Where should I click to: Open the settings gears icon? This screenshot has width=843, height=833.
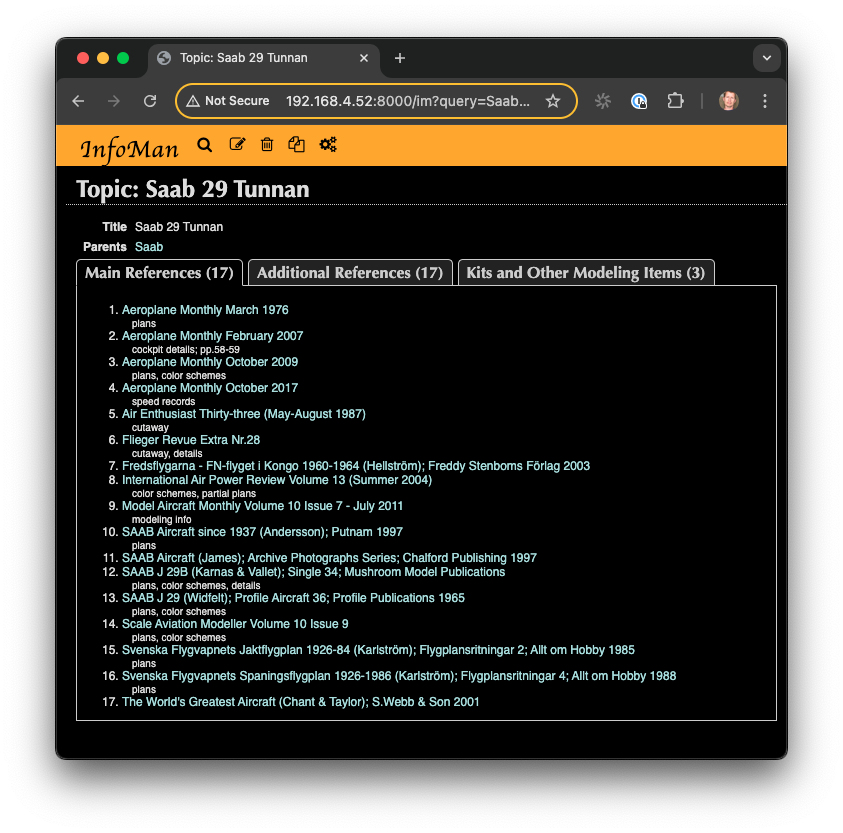point(328,145)
